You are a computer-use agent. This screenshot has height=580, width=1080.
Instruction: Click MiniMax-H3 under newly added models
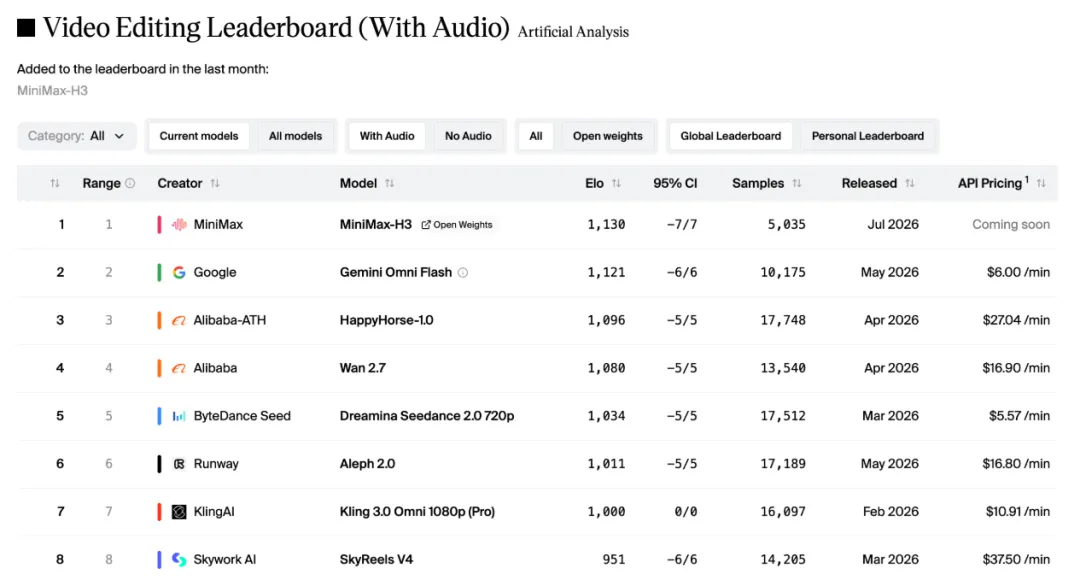tap(52, 90)
